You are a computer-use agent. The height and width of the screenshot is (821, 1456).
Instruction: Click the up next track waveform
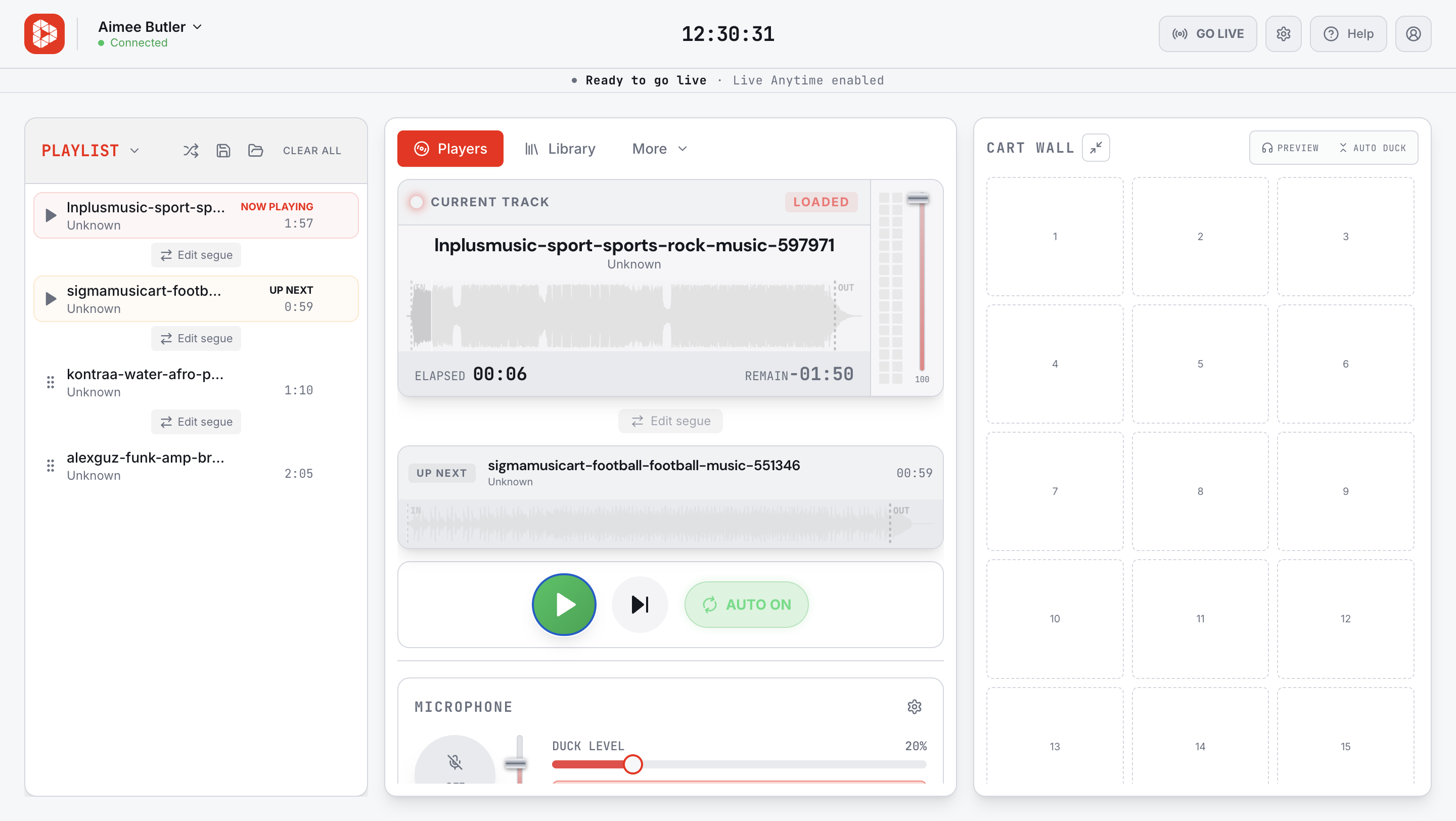670,524
